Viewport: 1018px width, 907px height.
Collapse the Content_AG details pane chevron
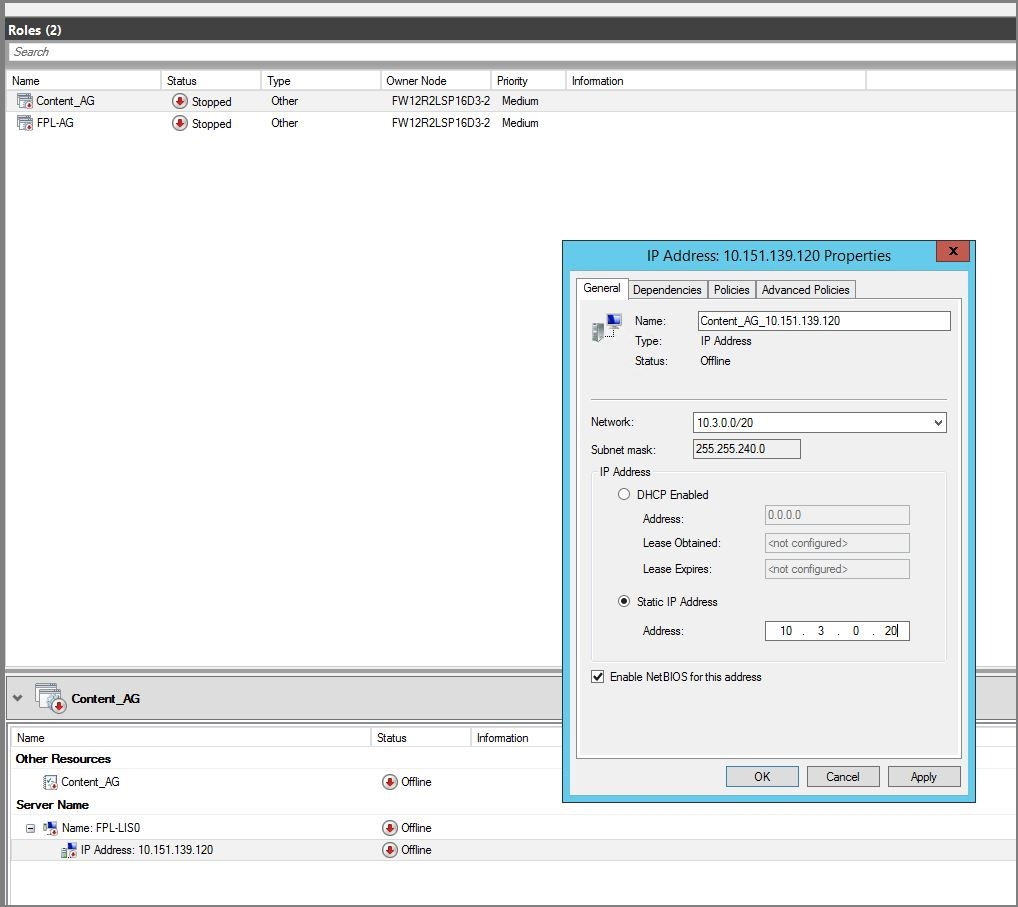18,698
